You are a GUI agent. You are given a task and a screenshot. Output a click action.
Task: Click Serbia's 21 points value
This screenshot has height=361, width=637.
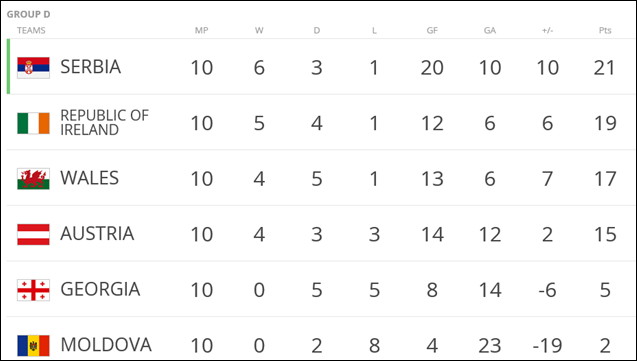pyautogui.click(x=604, y=68)
